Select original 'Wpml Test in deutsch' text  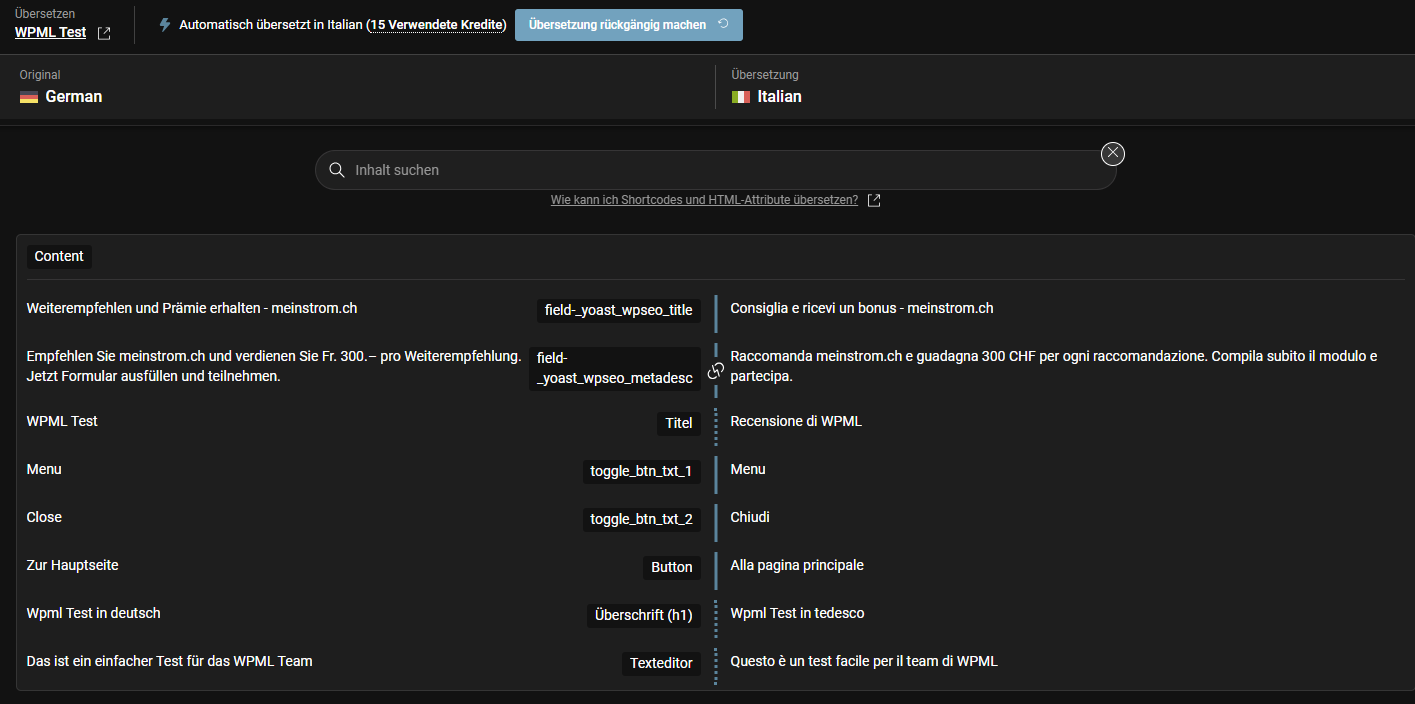click(x=94, y=613)
